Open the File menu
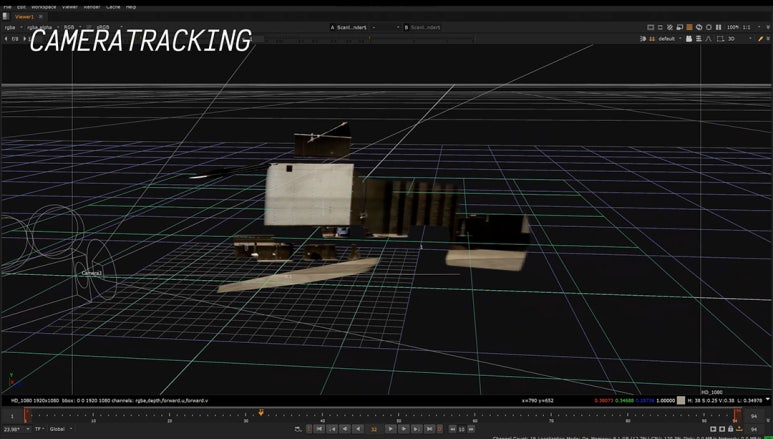 7,7
